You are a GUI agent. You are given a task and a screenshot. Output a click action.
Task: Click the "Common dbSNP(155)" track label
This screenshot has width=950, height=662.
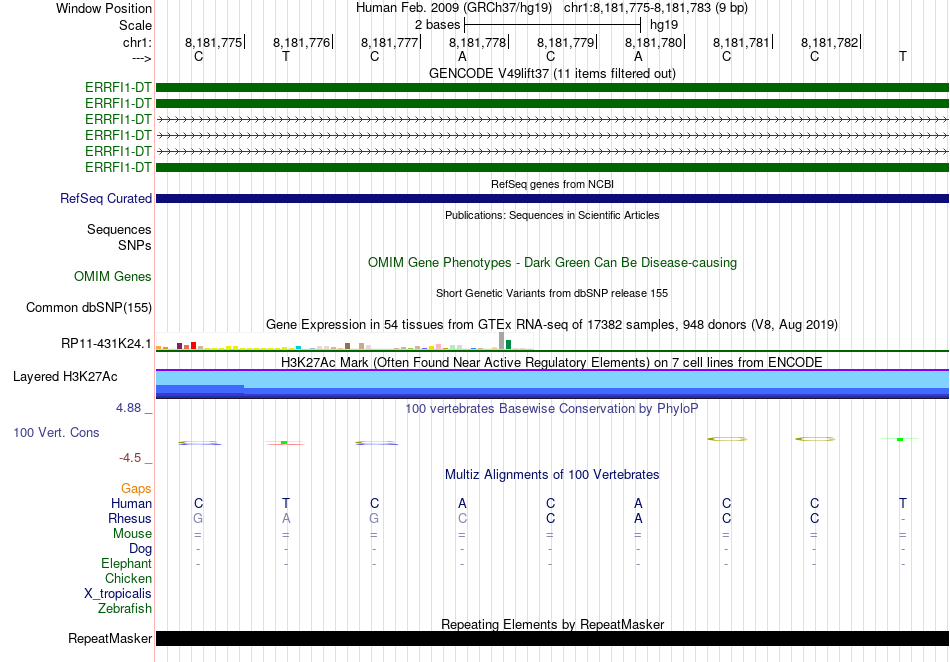click(89, 308)
